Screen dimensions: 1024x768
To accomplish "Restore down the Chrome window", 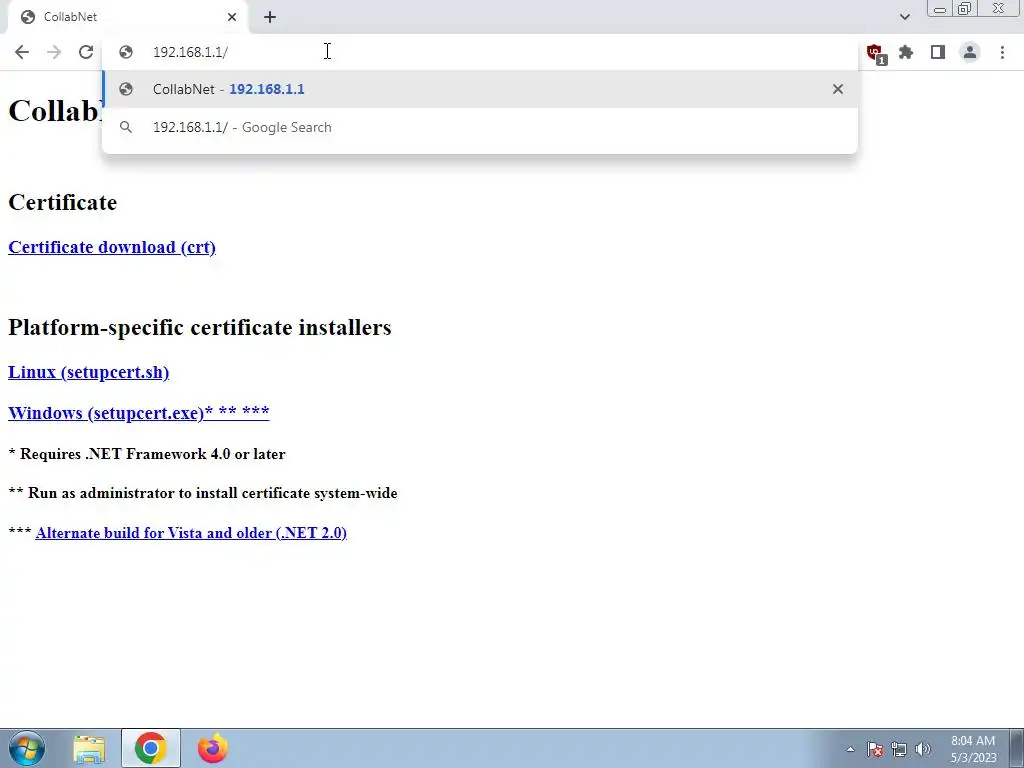I will tap(964, 9).
